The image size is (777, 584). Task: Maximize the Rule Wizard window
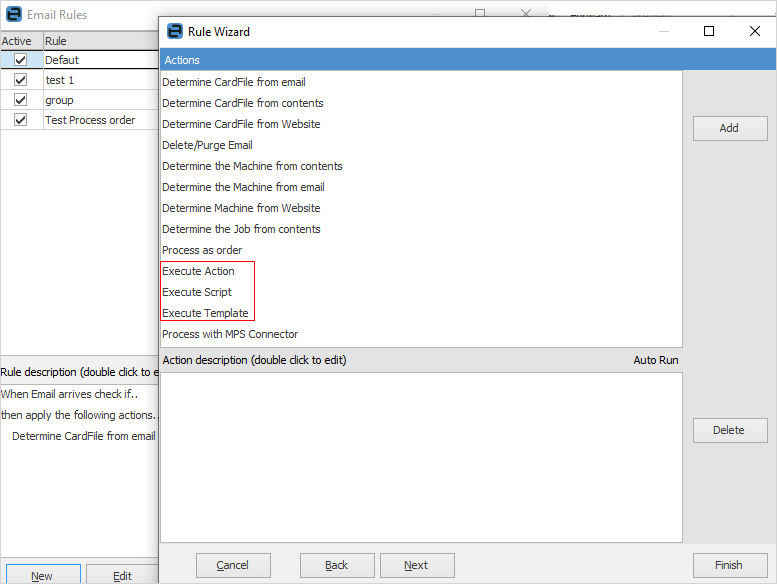[709, 31]
